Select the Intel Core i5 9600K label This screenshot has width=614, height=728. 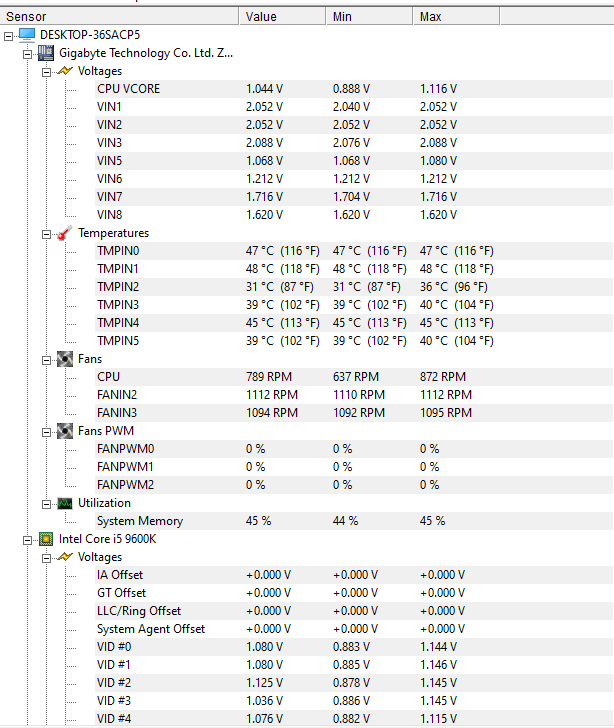click(107, 539)
